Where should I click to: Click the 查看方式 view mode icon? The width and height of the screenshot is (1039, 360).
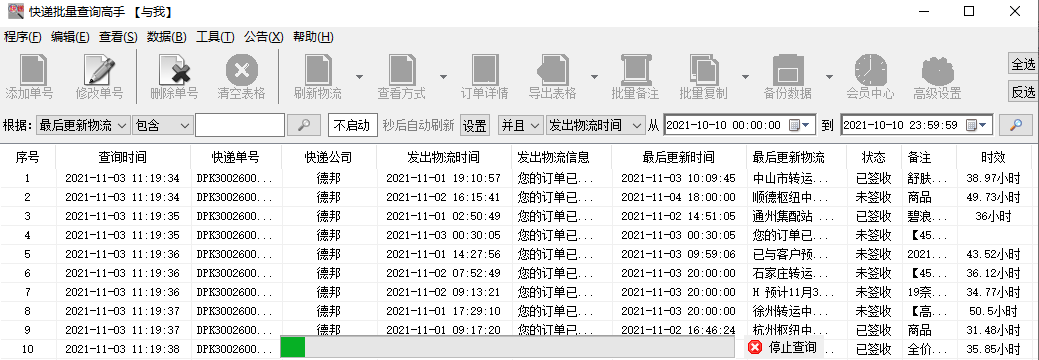click(402, 70)
